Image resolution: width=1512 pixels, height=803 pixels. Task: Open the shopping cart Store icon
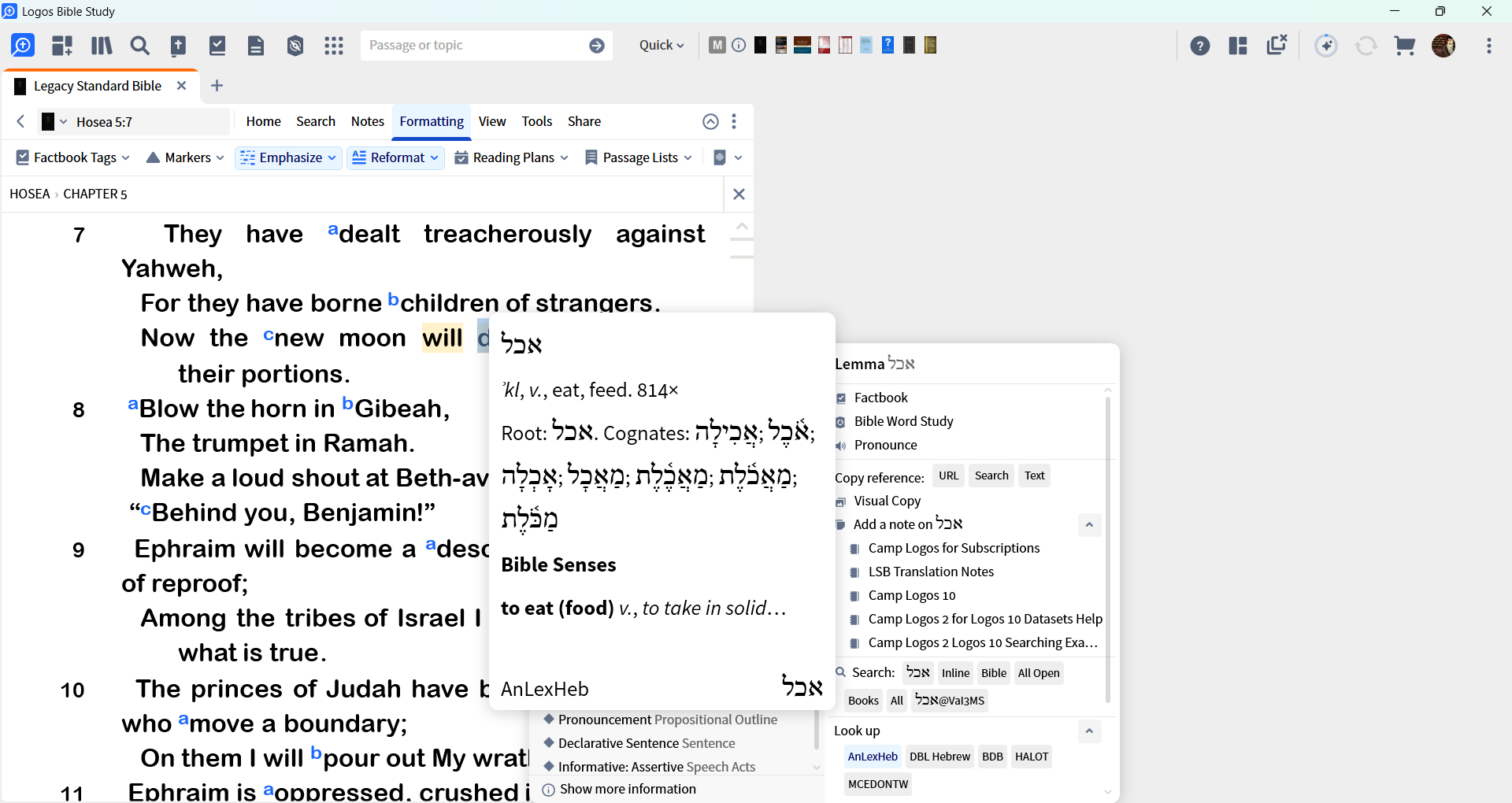pyautogui.click(x=1405, y=46)
